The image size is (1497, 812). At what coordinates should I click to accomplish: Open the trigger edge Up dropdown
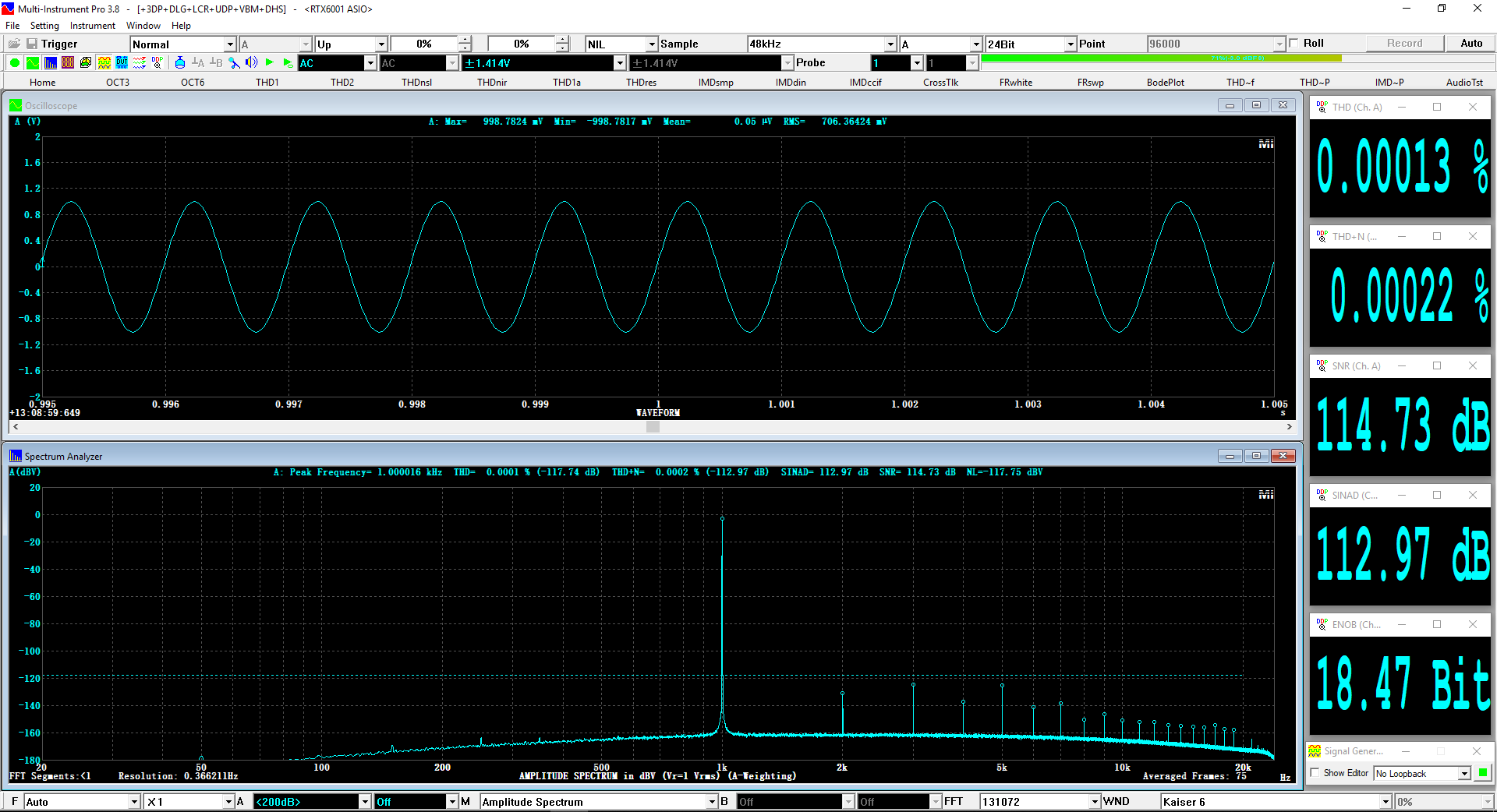coord(351,44)
